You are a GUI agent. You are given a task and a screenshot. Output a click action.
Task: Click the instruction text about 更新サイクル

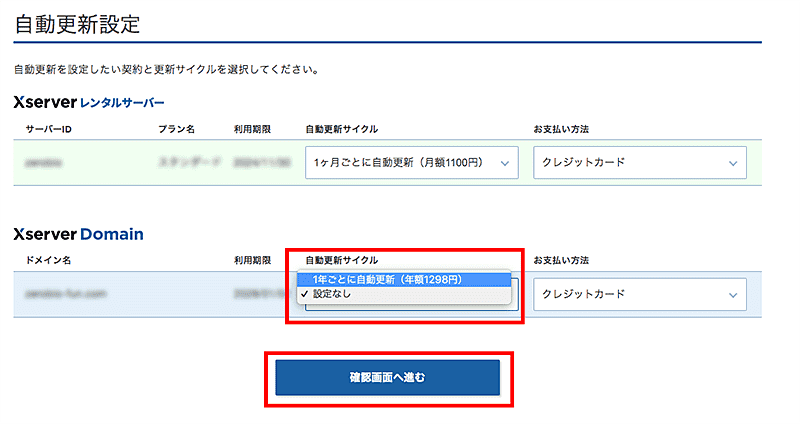point(166,69)
